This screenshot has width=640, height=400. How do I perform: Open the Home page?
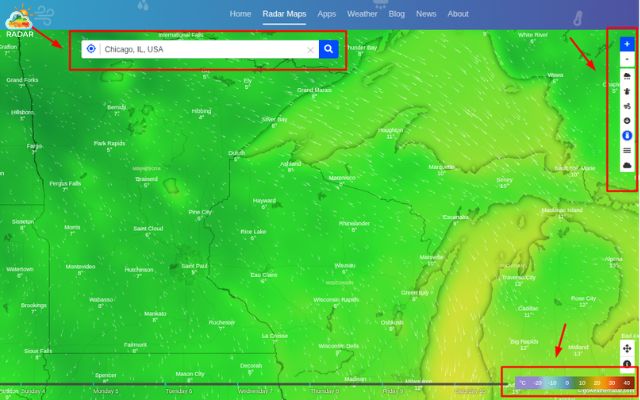pos(240,14)
